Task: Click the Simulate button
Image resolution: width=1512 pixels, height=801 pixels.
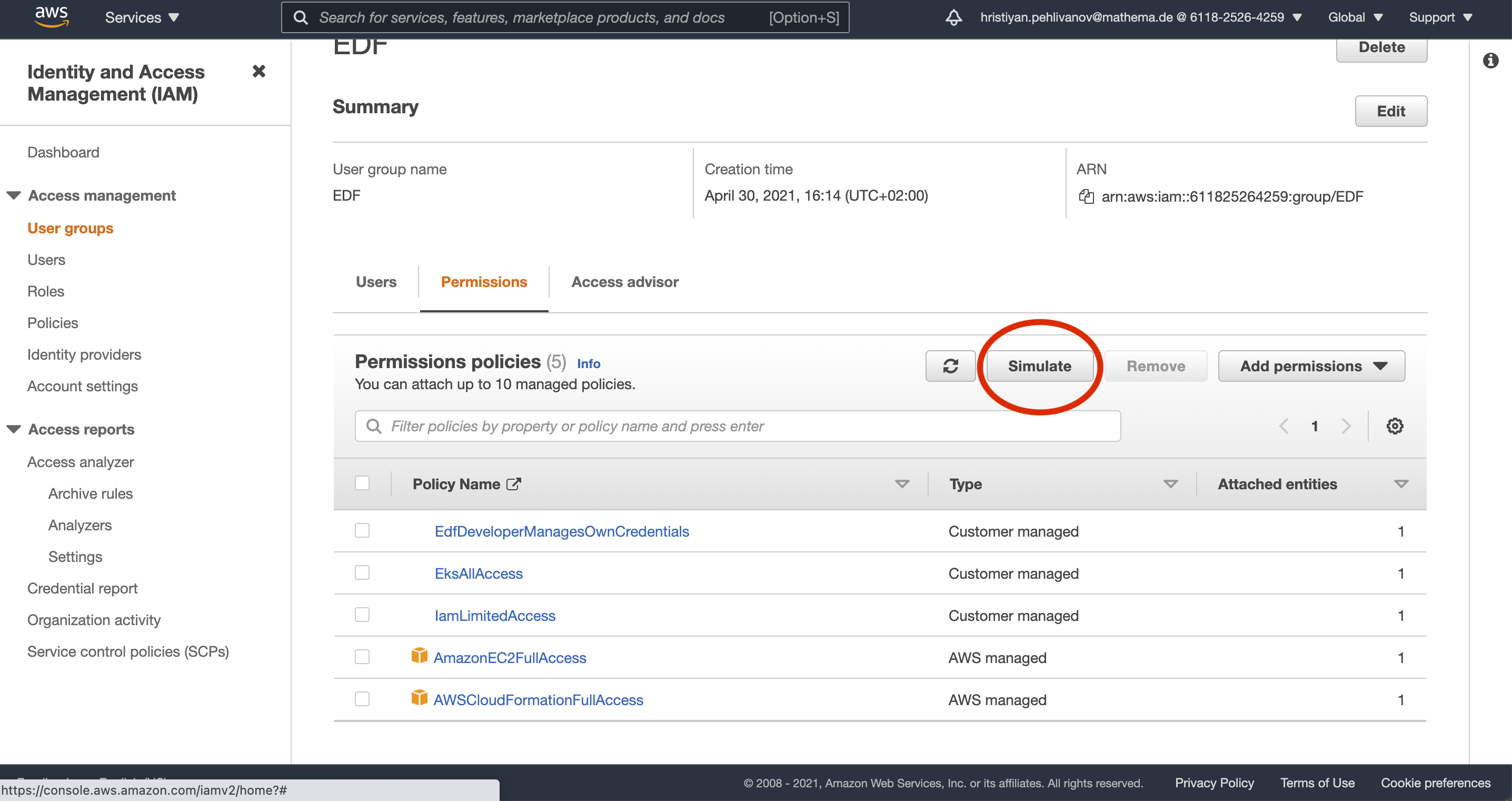Action: [x=1039, y=366]
